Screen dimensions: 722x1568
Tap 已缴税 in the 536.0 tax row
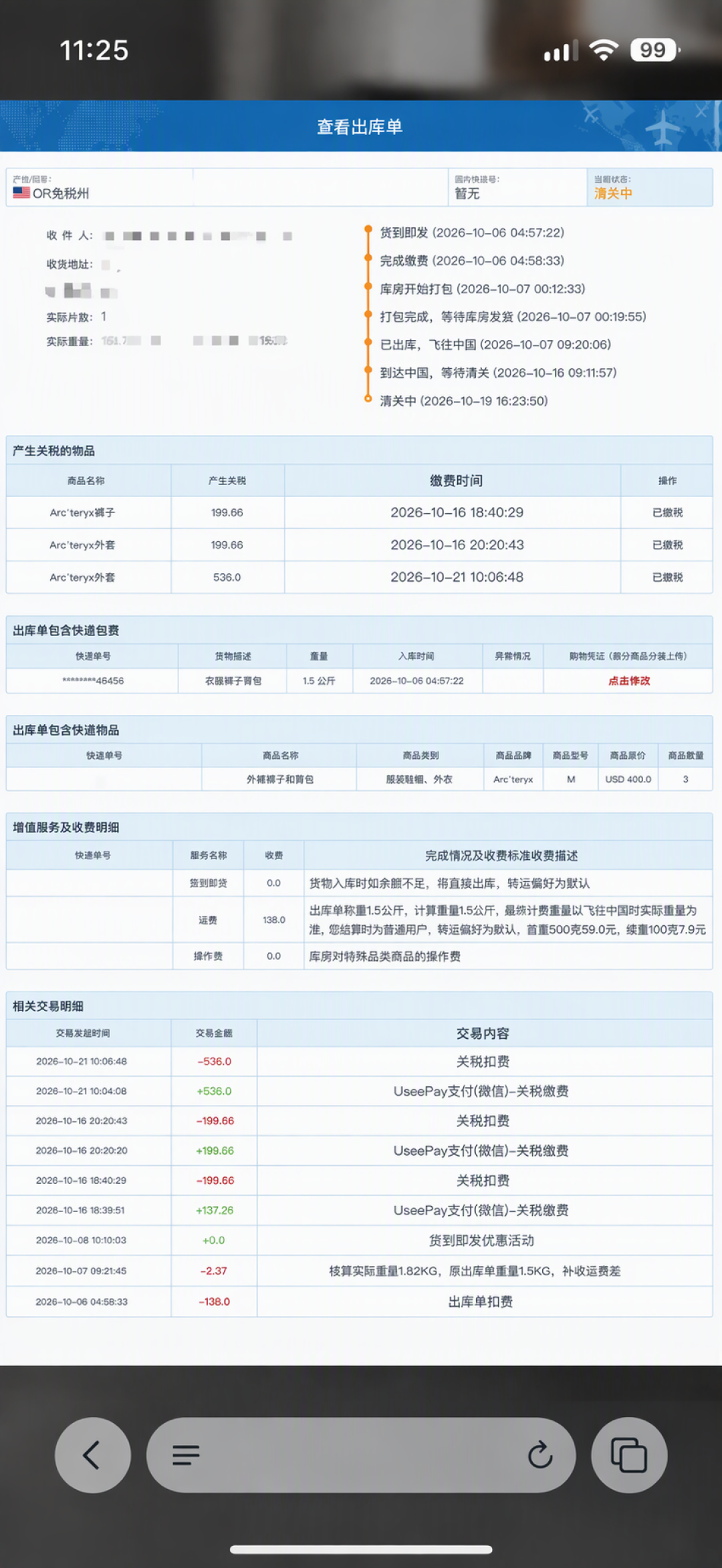point(667,577)
